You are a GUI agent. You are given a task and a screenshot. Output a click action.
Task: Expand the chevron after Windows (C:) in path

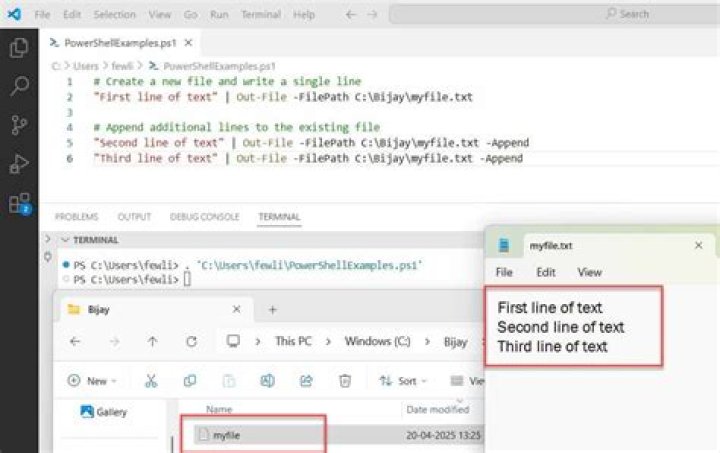pyautogui.click(x=427, y=342)
